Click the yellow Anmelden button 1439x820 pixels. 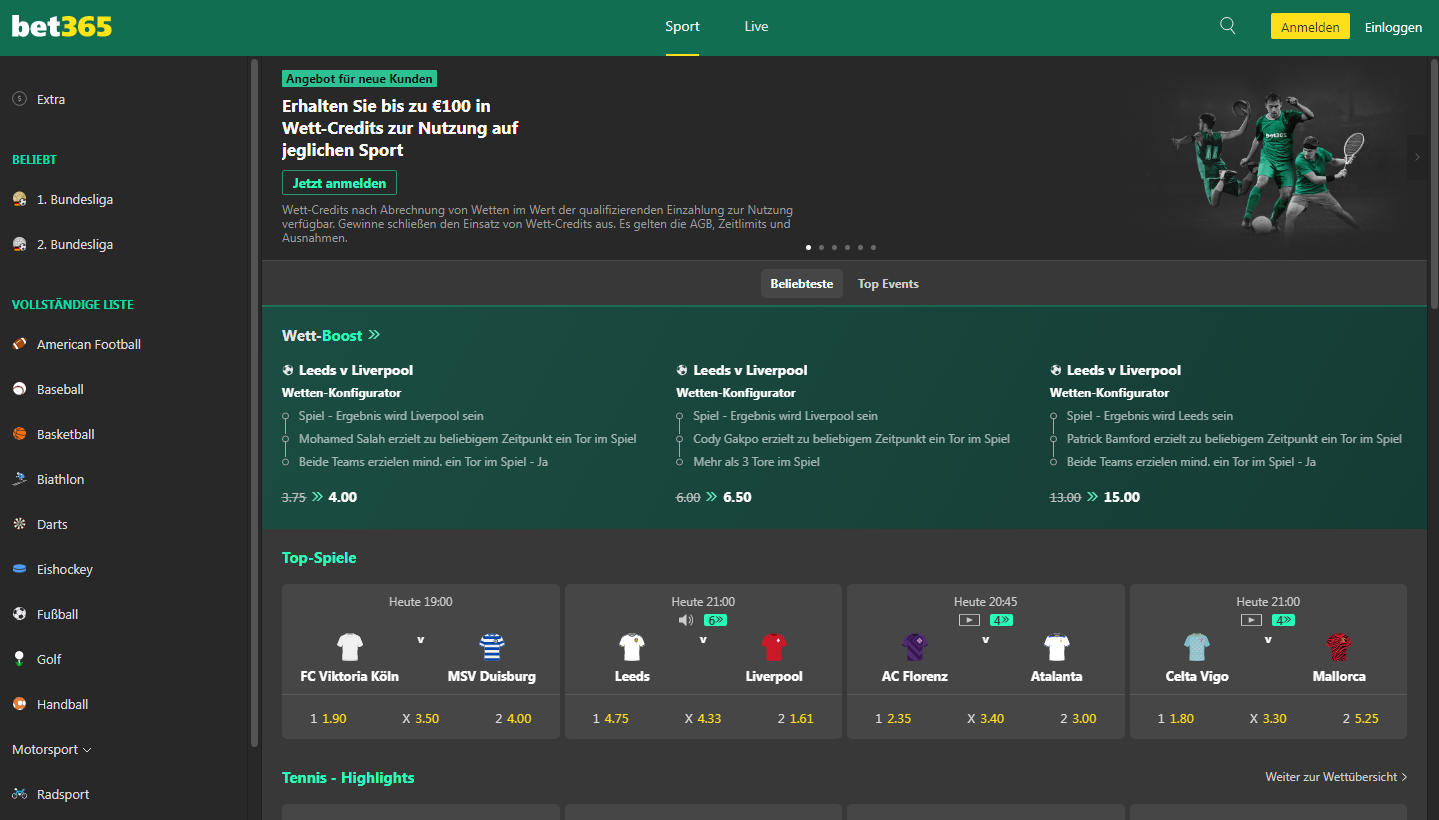coord(1310,27)
